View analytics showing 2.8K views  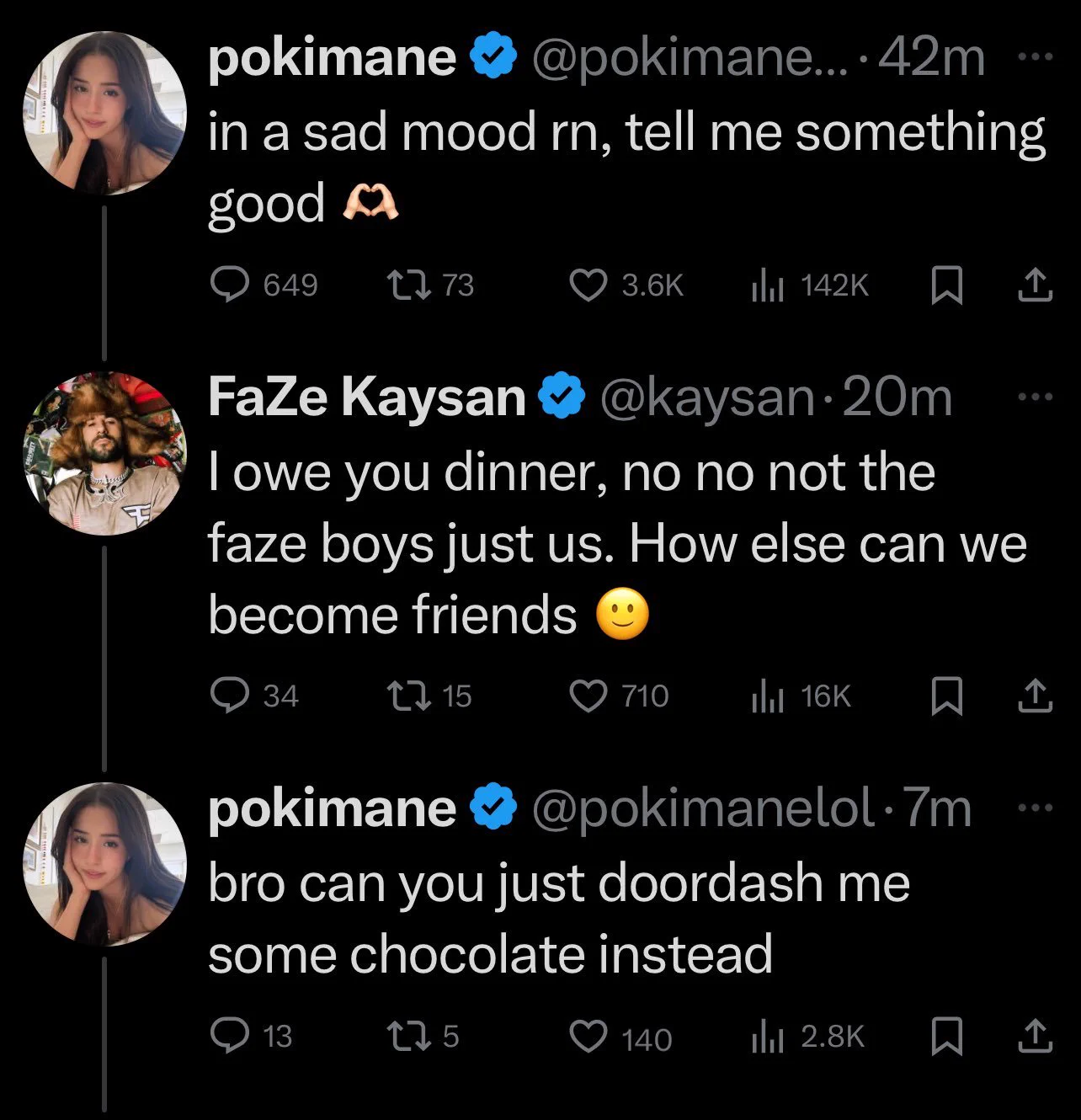point(767,1037)
